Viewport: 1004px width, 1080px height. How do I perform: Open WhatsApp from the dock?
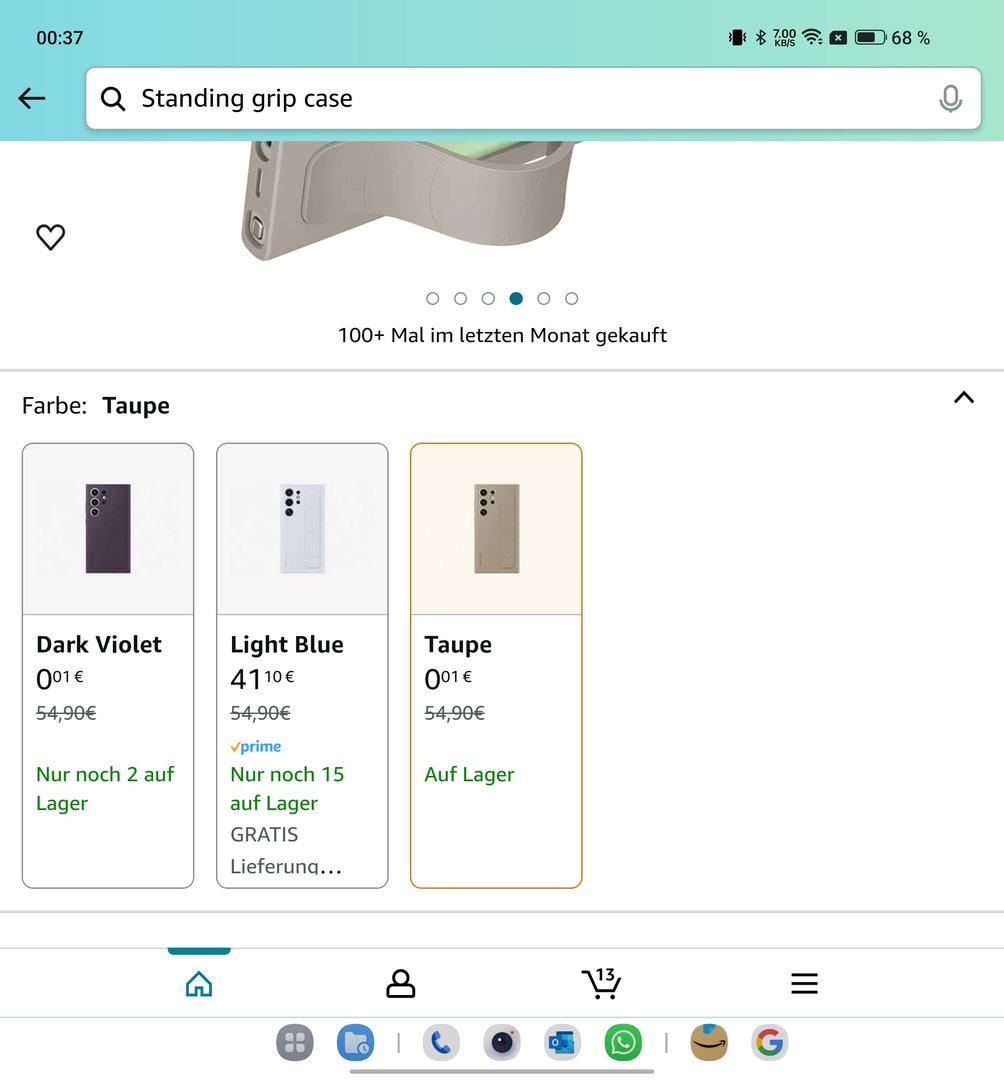pyautogui.click(x=623, y=1043)
